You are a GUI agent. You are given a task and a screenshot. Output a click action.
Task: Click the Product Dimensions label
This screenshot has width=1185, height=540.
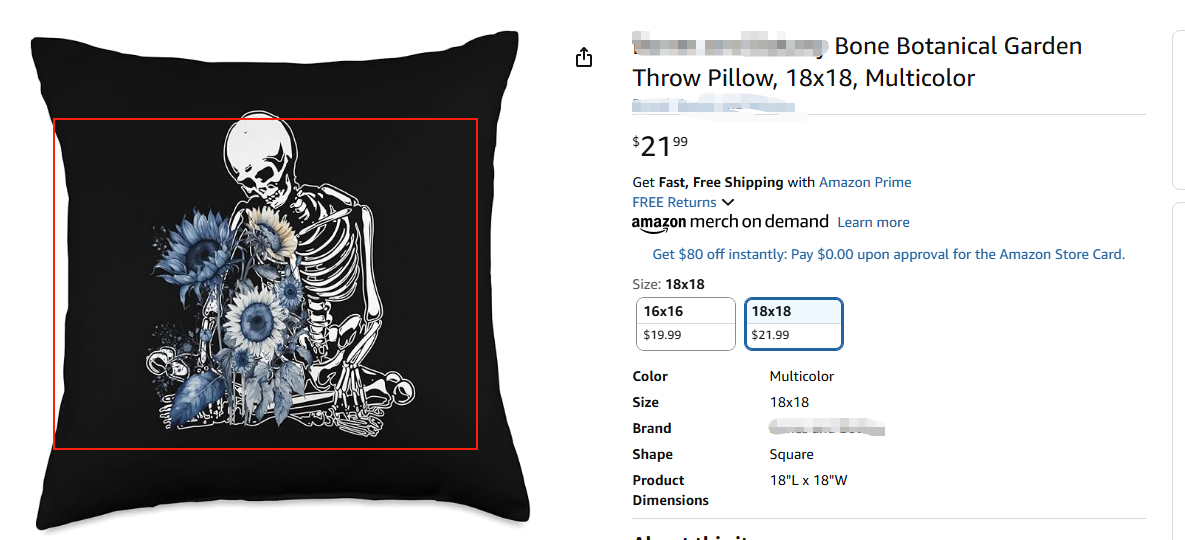click(x=670, y=490)
